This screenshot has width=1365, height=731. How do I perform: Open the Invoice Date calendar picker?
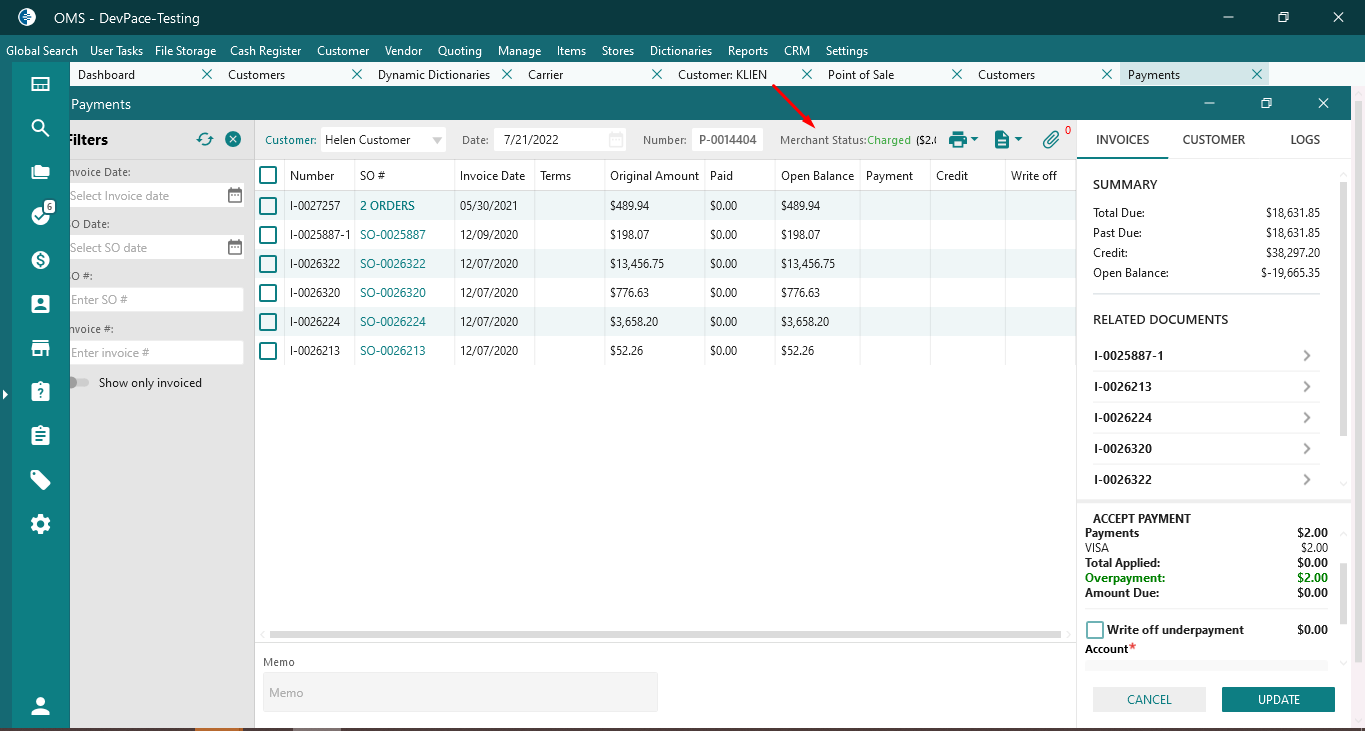point(235,196)
